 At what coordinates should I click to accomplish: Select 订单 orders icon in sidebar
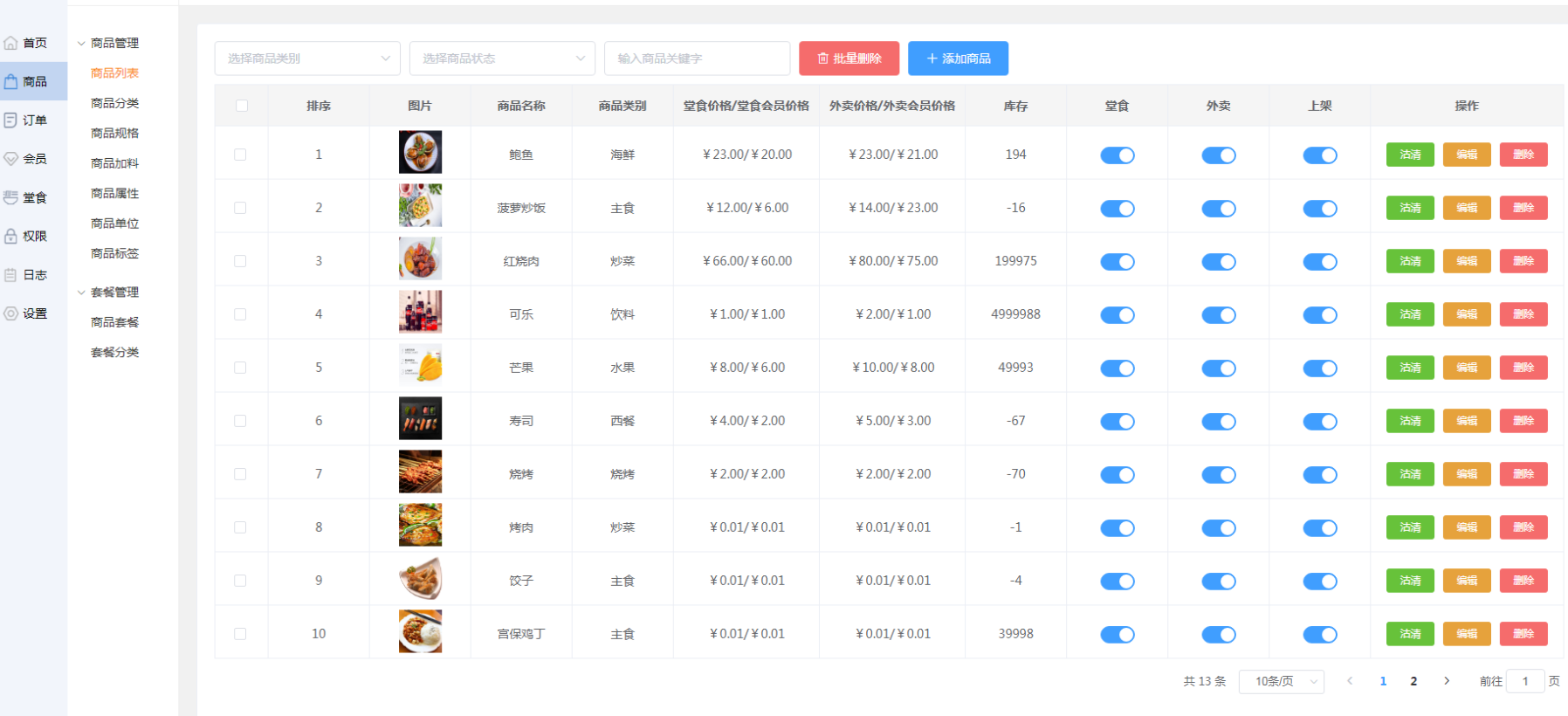click(10, 120)
